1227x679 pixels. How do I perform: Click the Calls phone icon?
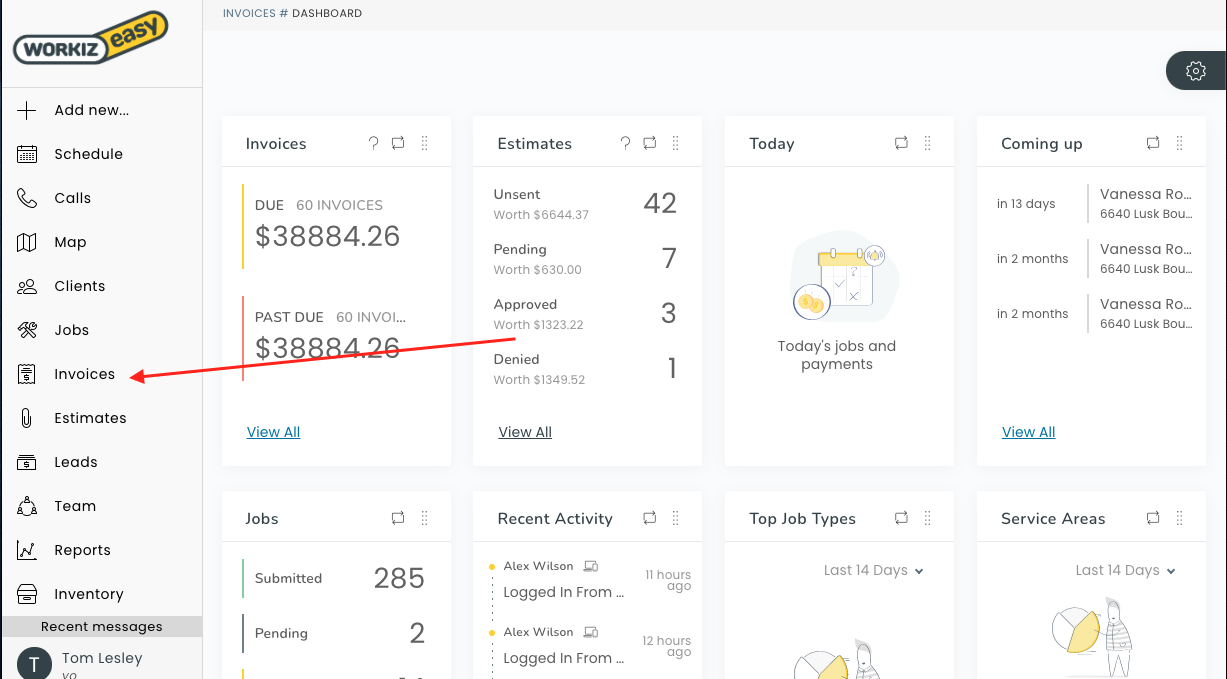(27, 198)
